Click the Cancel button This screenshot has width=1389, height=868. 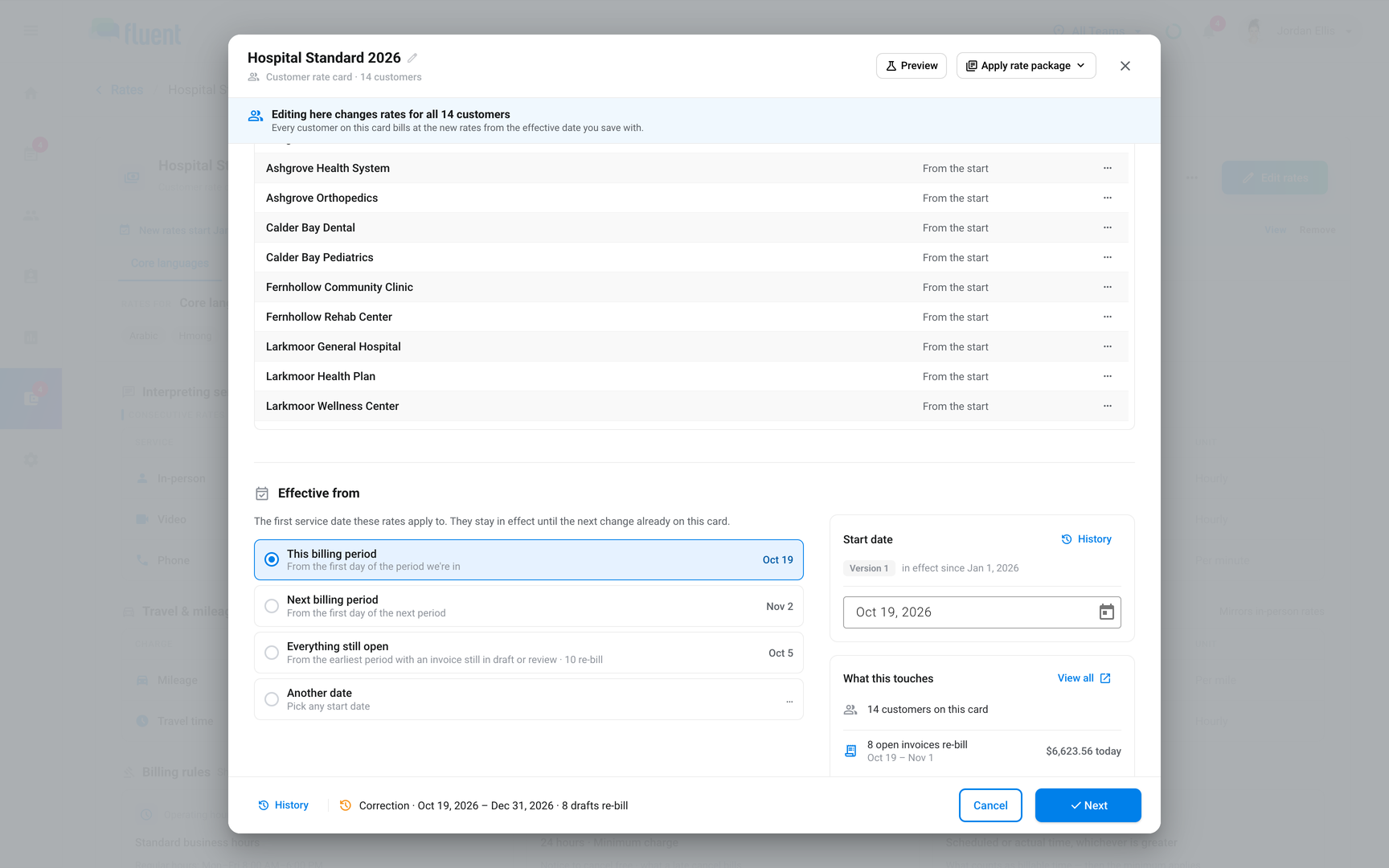point(990,805)
